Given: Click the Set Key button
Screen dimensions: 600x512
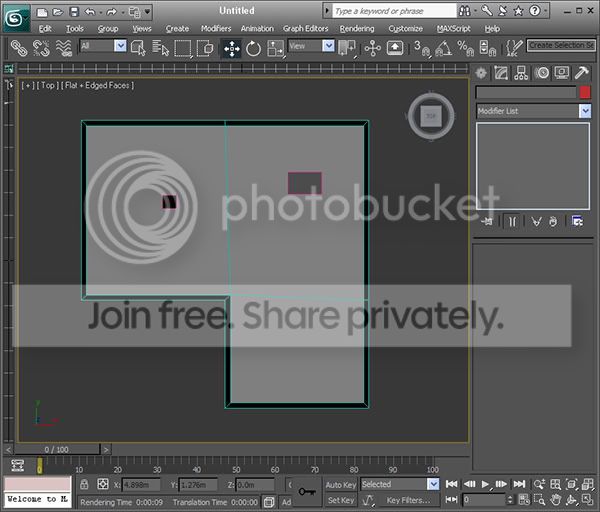Looking at the screenshot, I should tap(341, 500).
